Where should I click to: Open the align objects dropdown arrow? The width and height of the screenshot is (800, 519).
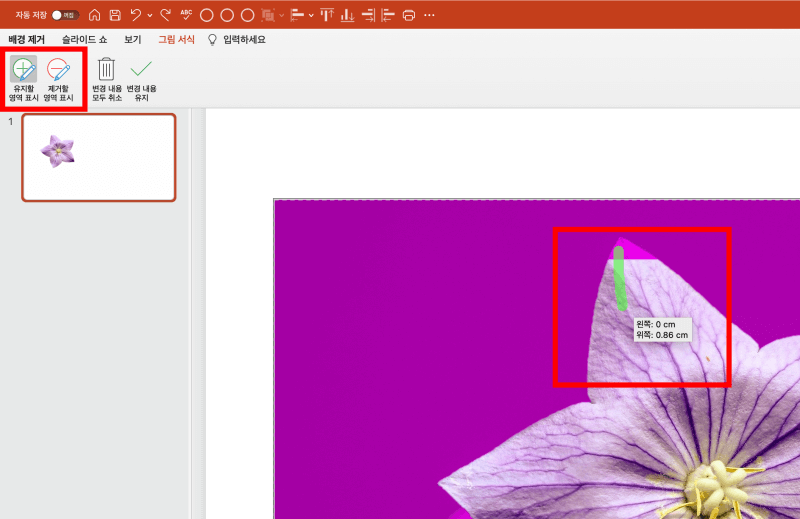click(311, 16)
